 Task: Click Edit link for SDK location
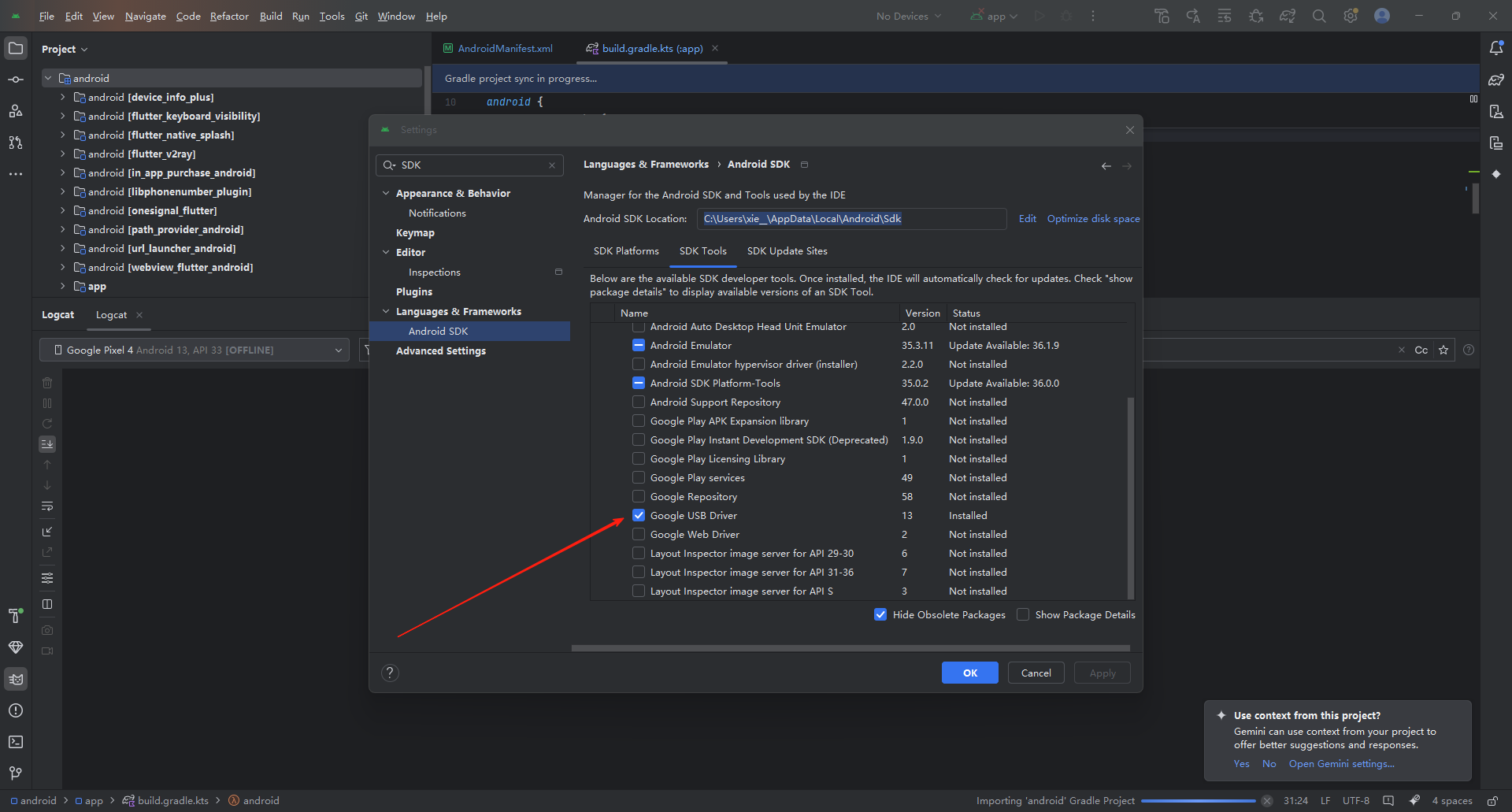(x=1027, y=218)
